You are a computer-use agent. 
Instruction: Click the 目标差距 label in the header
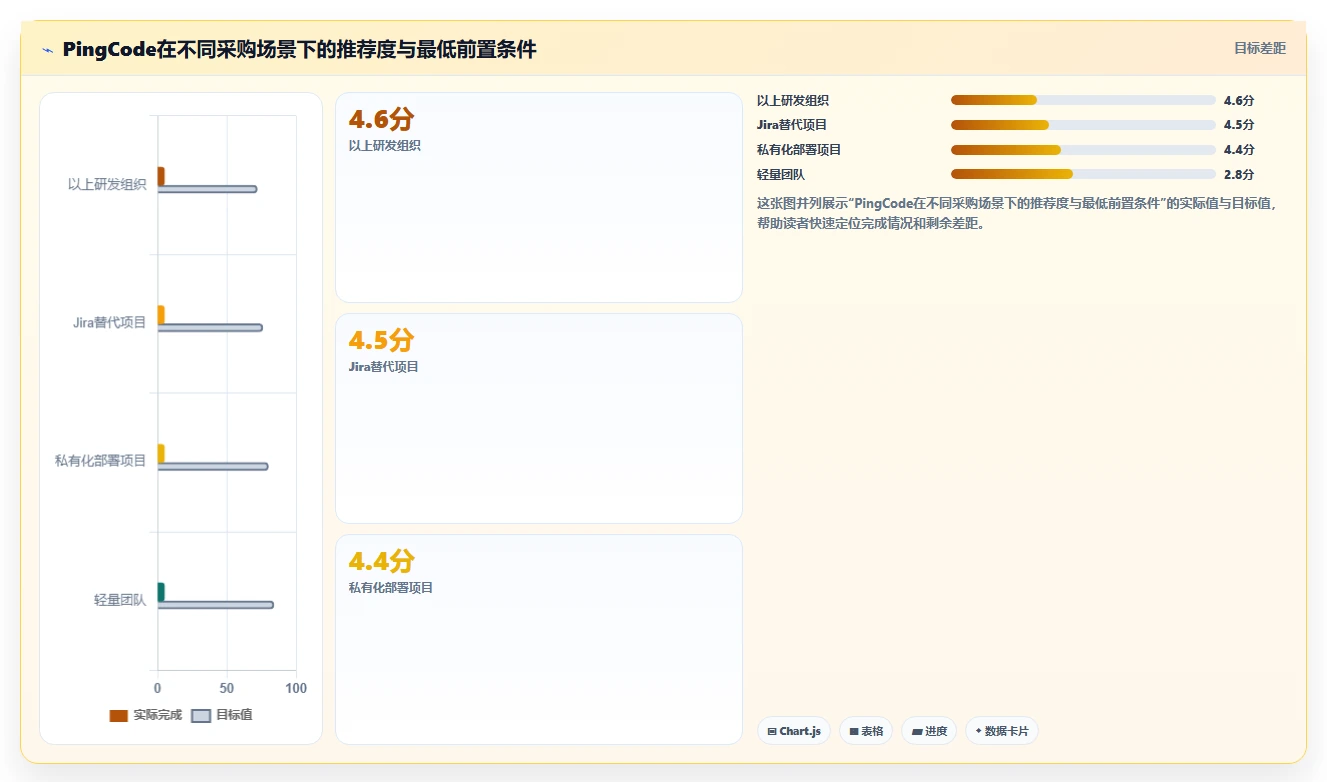(1259, 48)
